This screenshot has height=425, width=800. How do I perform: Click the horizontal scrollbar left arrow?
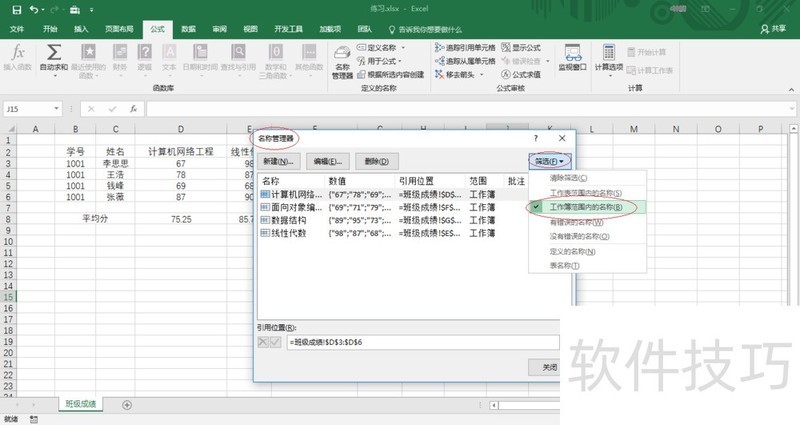pyautogui.click(x=493, y=405)
